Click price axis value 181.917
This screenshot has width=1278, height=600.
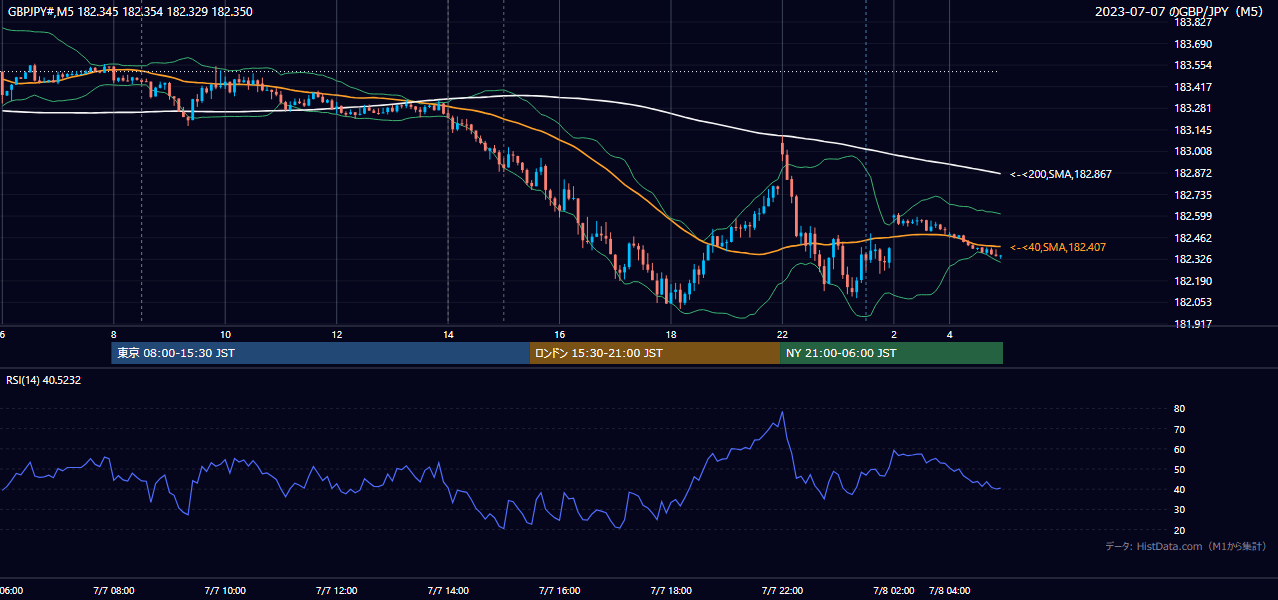coord(1192,324)
